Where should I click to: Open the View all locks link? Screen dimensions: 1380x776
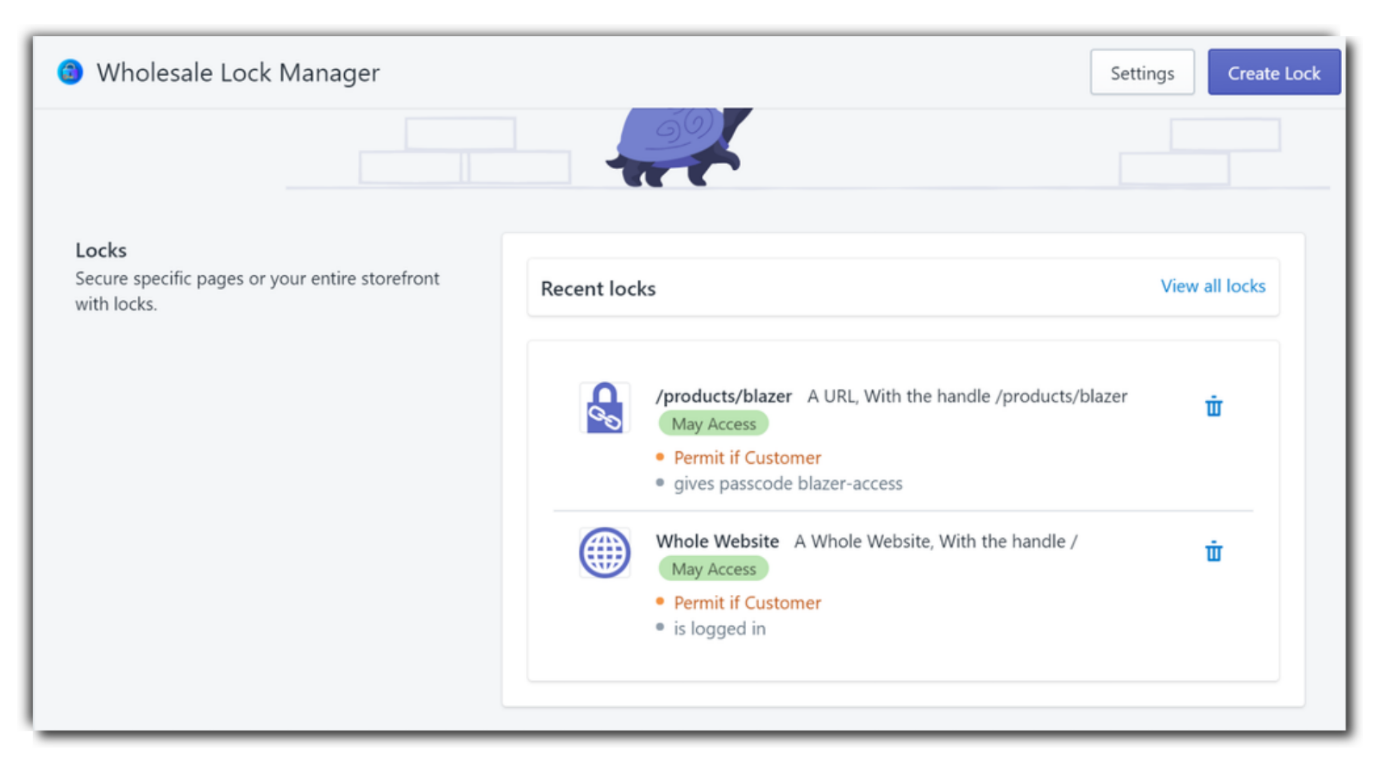point(1212,286)
